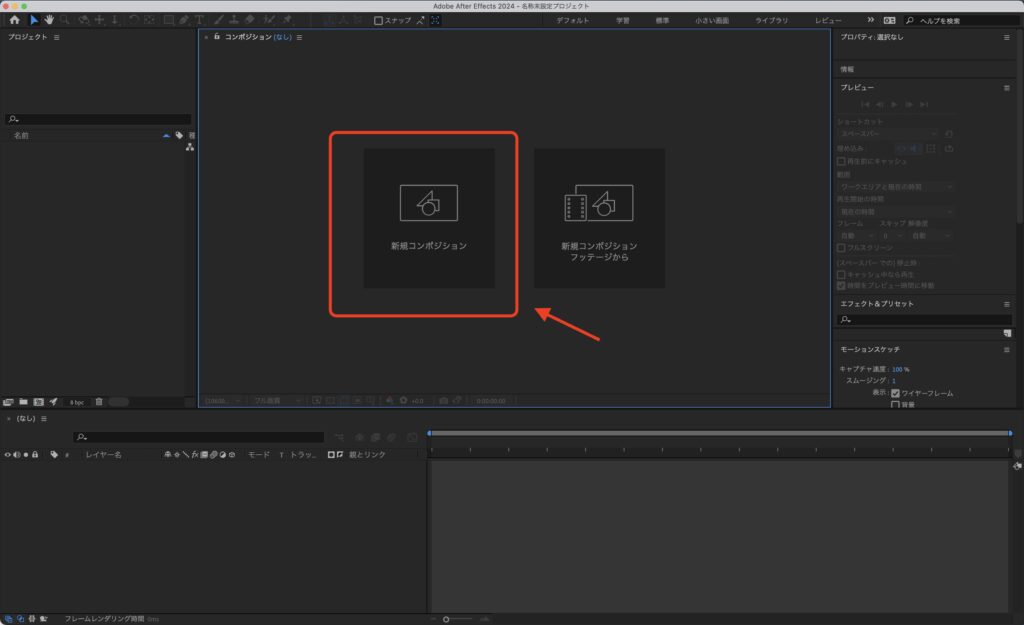Click 新規コンポジション フッテージから button
1024x625 pixels.
[x=600, y=218]
